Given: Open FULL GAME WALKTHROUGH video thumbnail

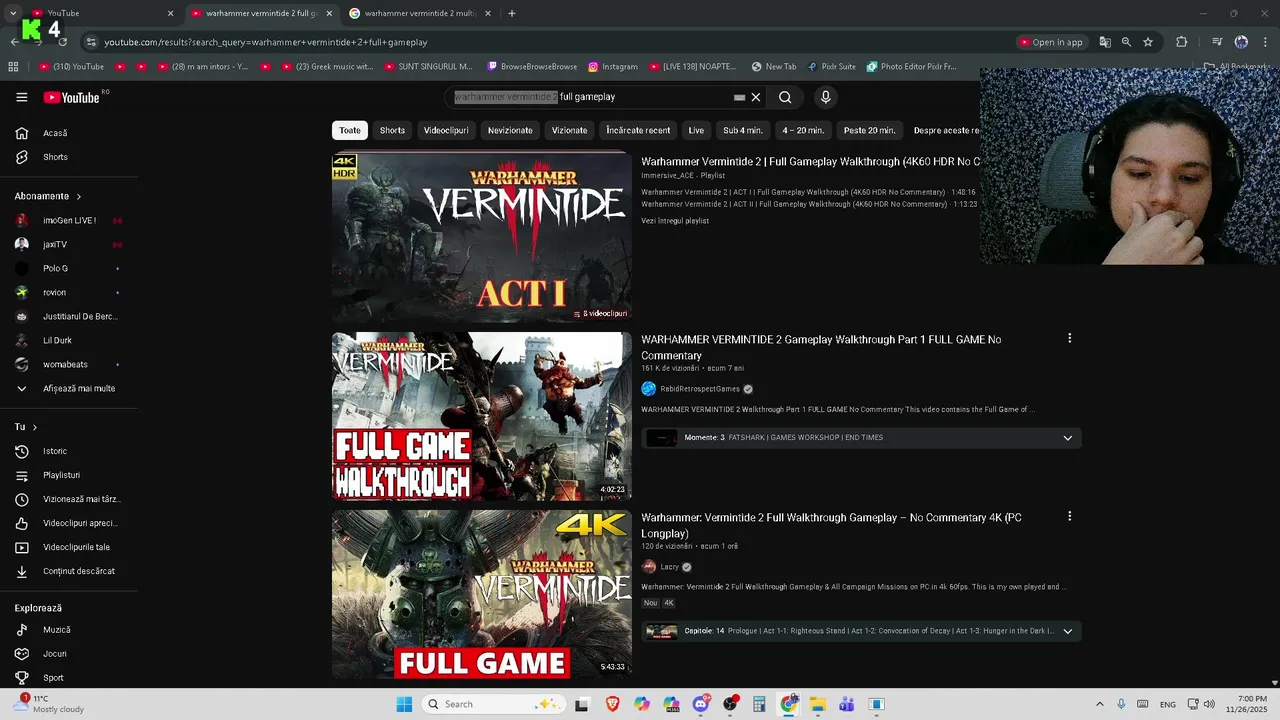Looking at the screenshot, I should (482, 416).
